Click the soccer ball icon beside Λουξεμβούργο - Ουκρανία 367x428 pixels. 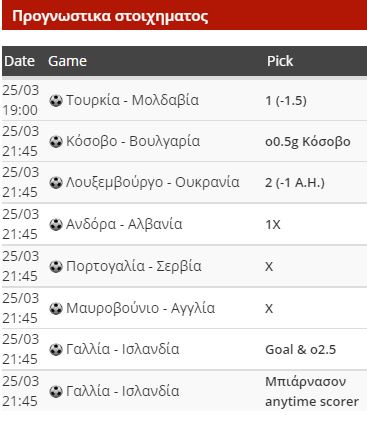[56, 183]
